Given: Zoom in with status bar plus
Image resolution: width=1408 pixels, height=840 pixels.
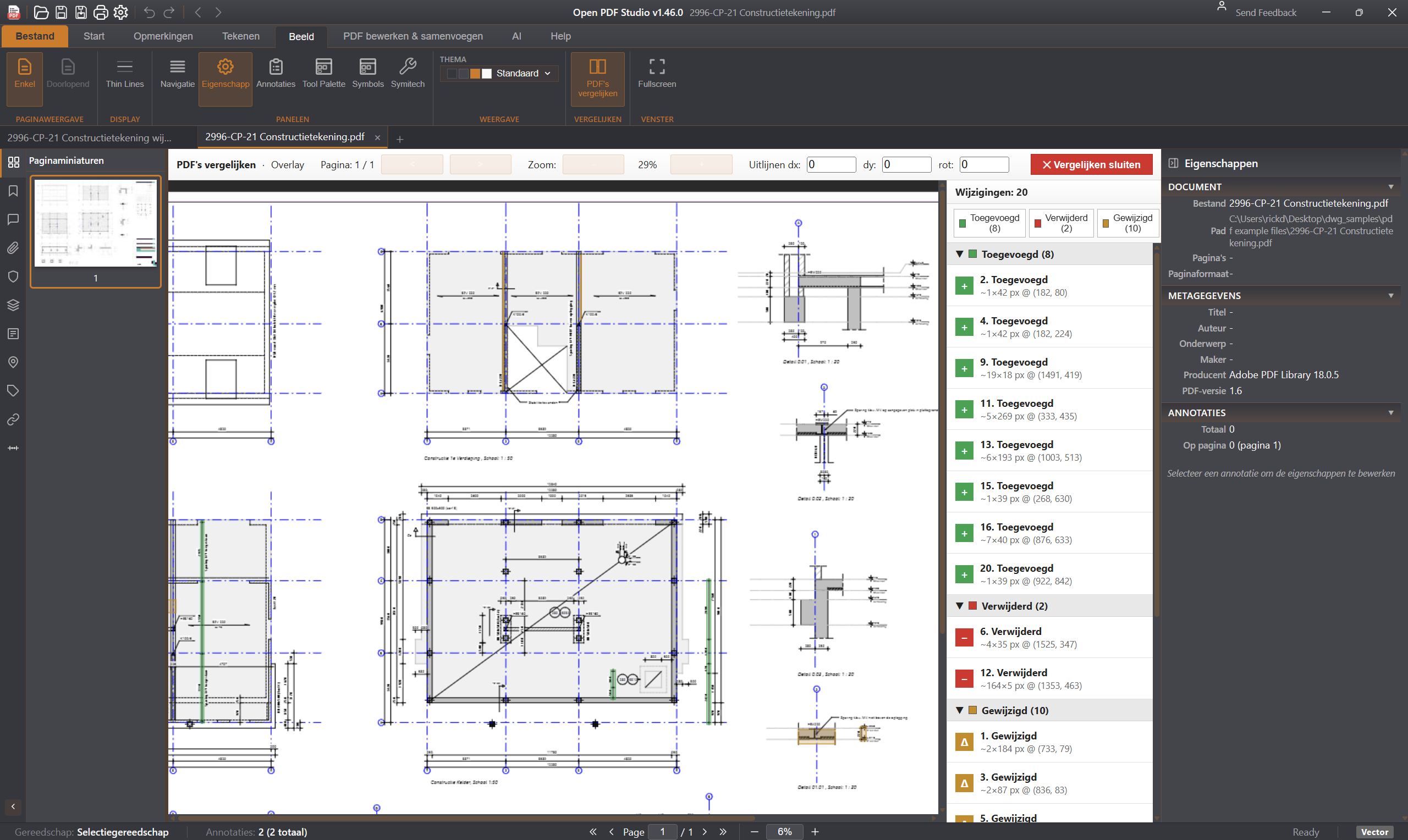Looking at the screenshot, I should (x=815, y=832).
